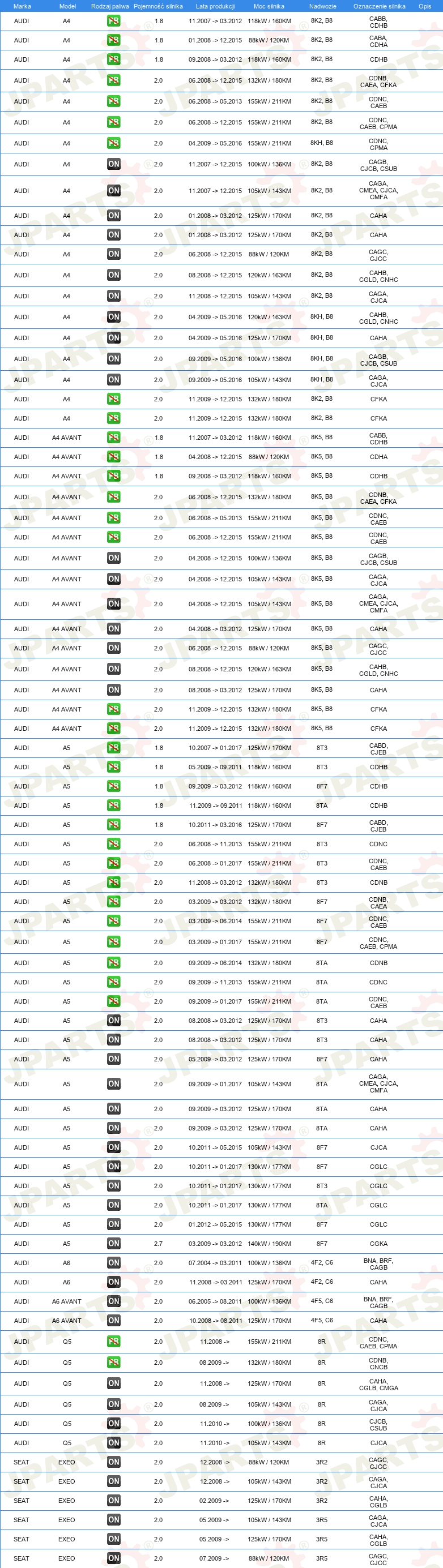Screen dimensions: 443x1568
Task: Click diesel ON icon for A4 AVANT CAGB, CJCB, CSUB
Action: tap(113, 558)
